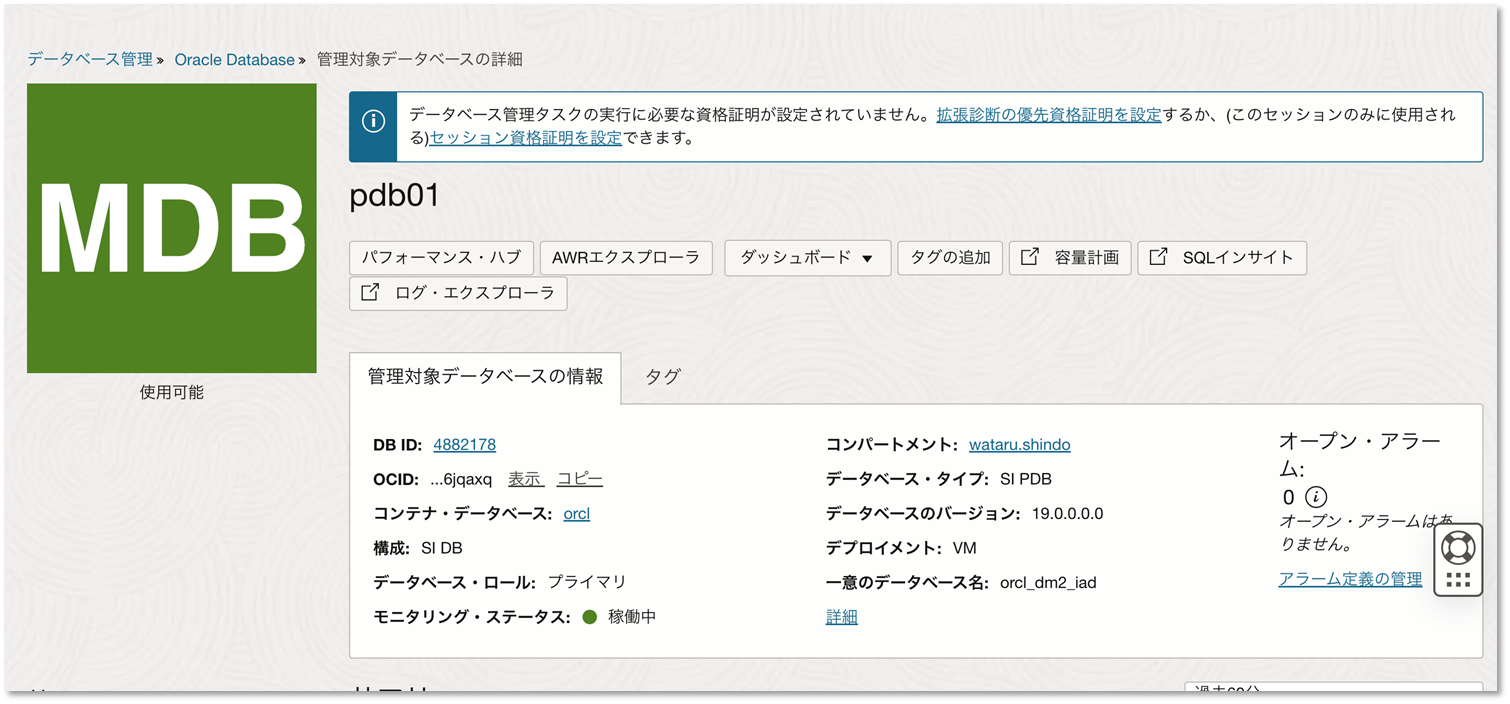Expand the 詳細 link for more database details

pos(841,617)
